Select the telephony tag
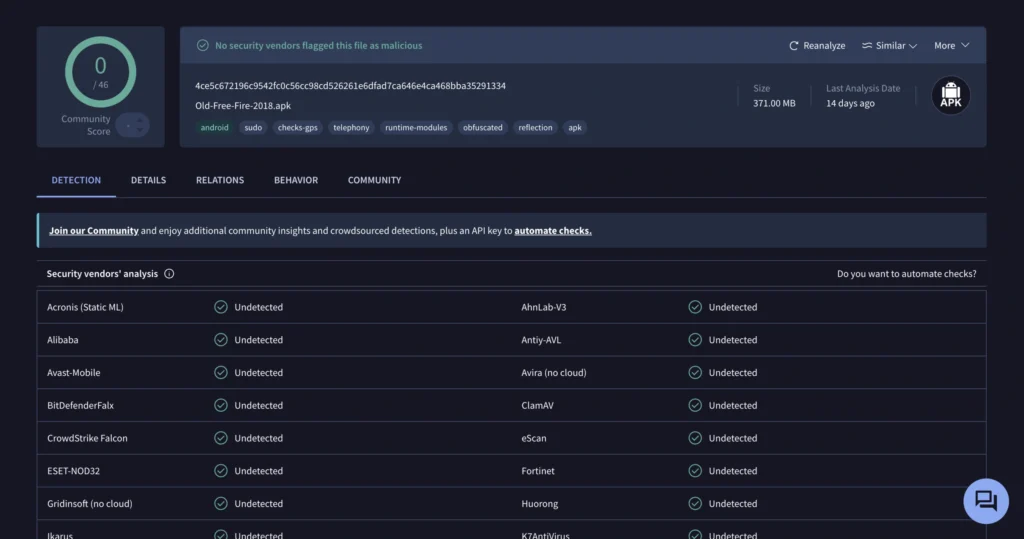Image resolution: width=1024 pixels, height=539 pixels. point(351,127)
